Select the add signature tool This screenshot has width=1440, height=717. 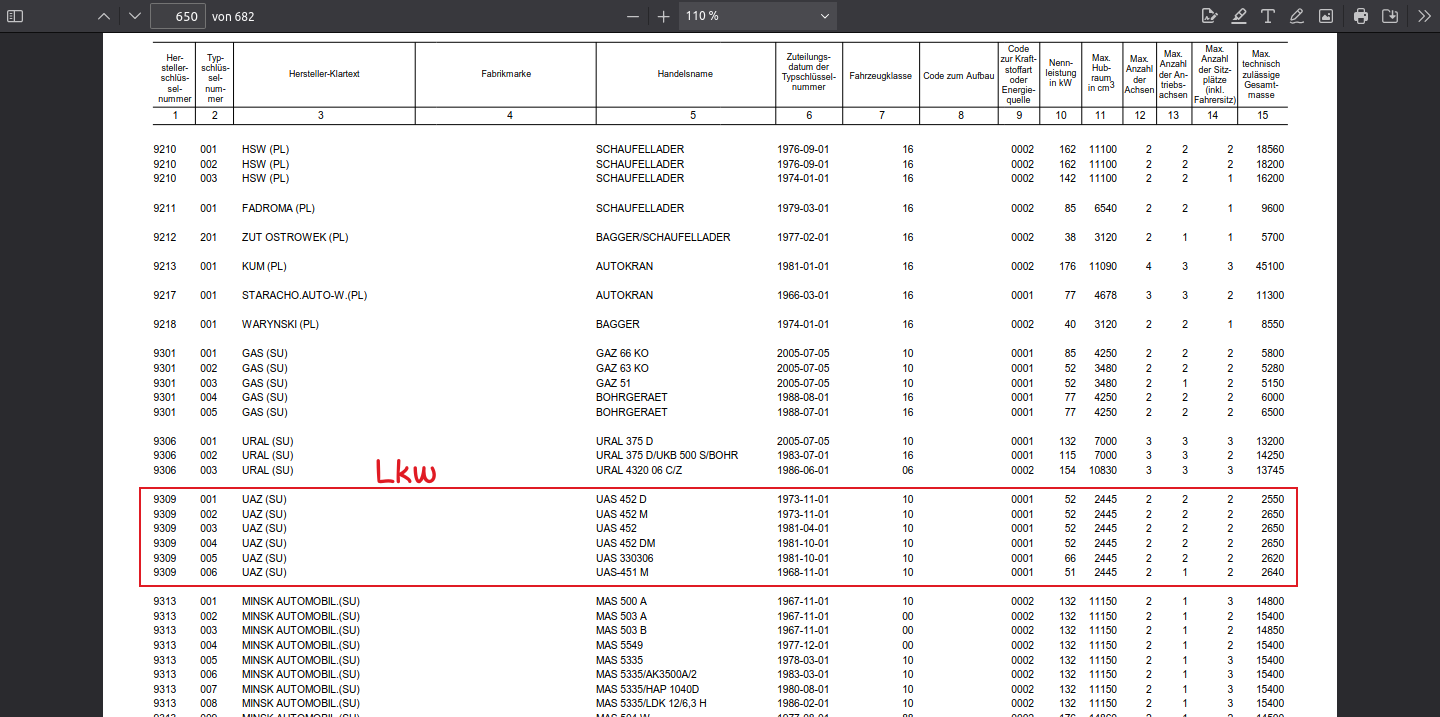click(x=1209, y=16)
